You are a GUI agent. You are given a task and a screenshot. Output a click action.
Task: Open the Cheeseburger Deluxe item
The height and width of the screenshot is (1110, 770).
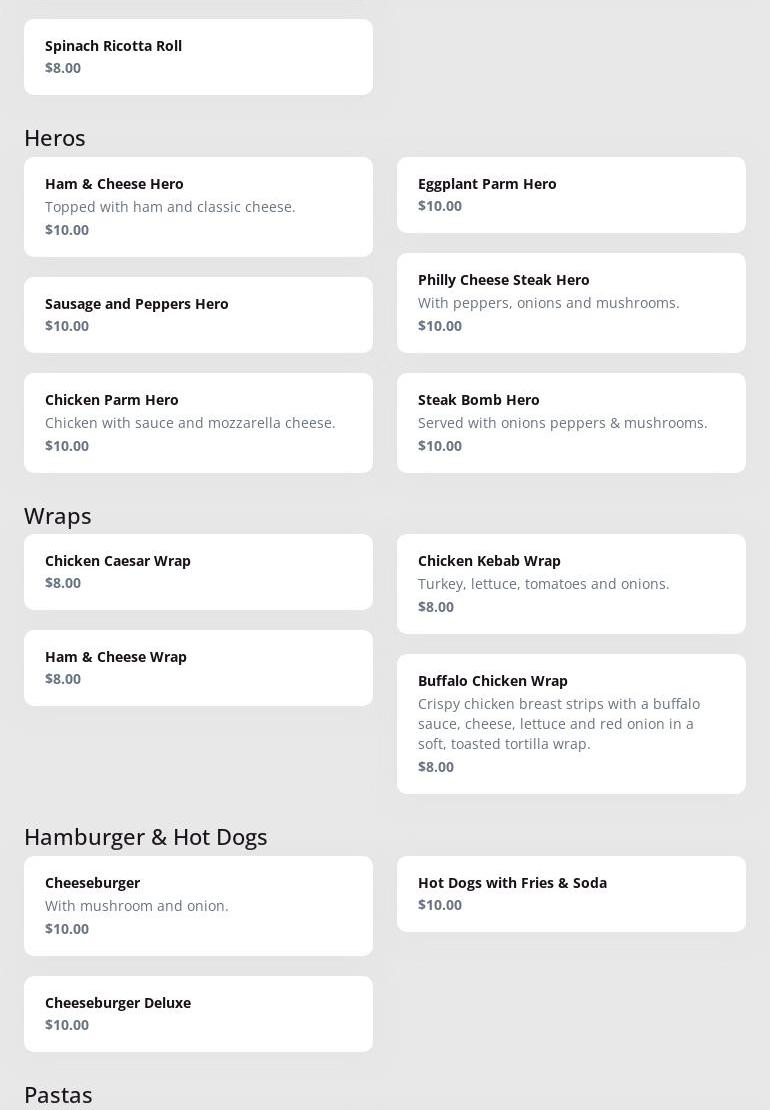click(x=198, y=1013)
